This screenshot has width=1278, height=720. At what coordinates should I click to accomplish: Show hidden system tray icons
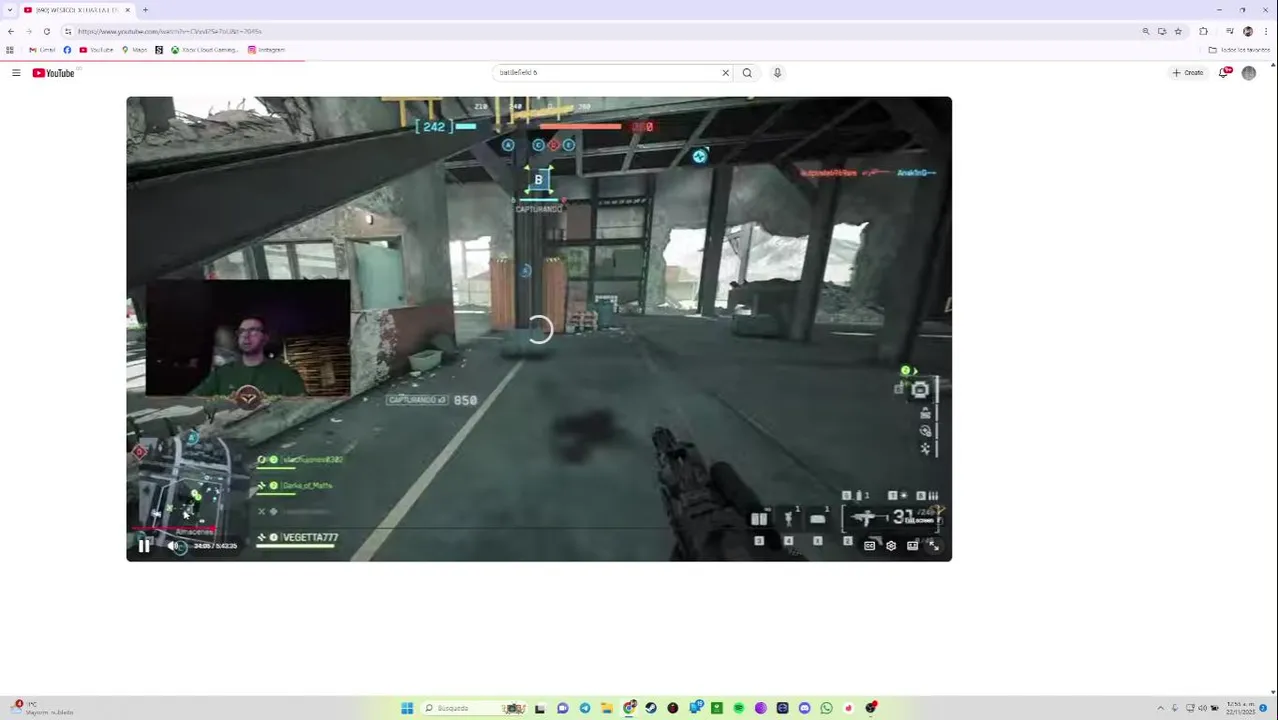click(1161, 708)
